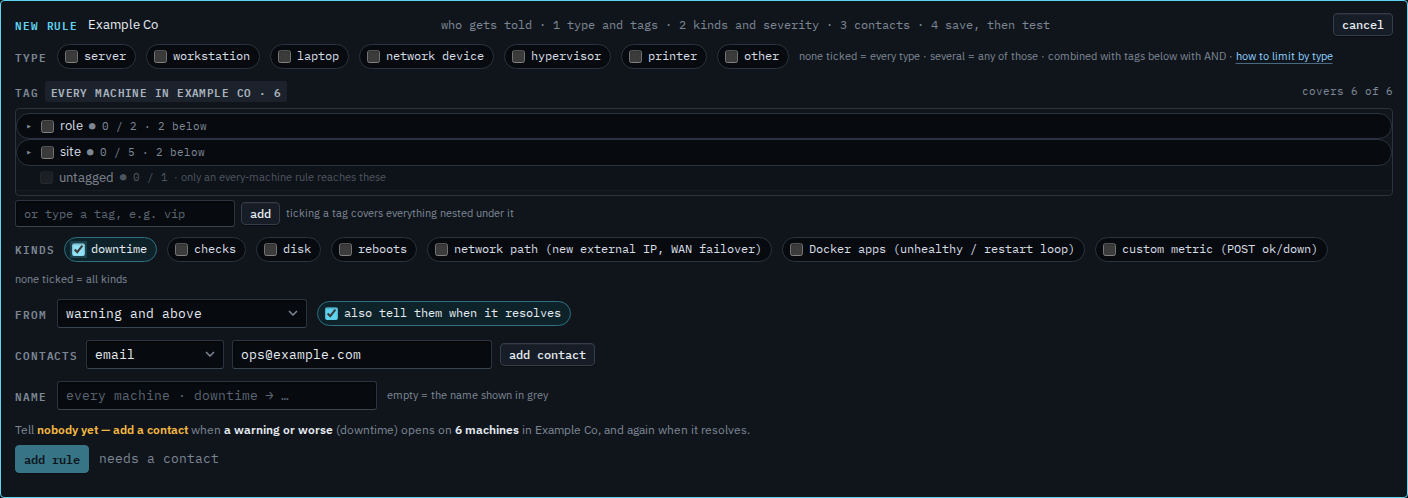Tick the server type checkbox

point(72,57)
